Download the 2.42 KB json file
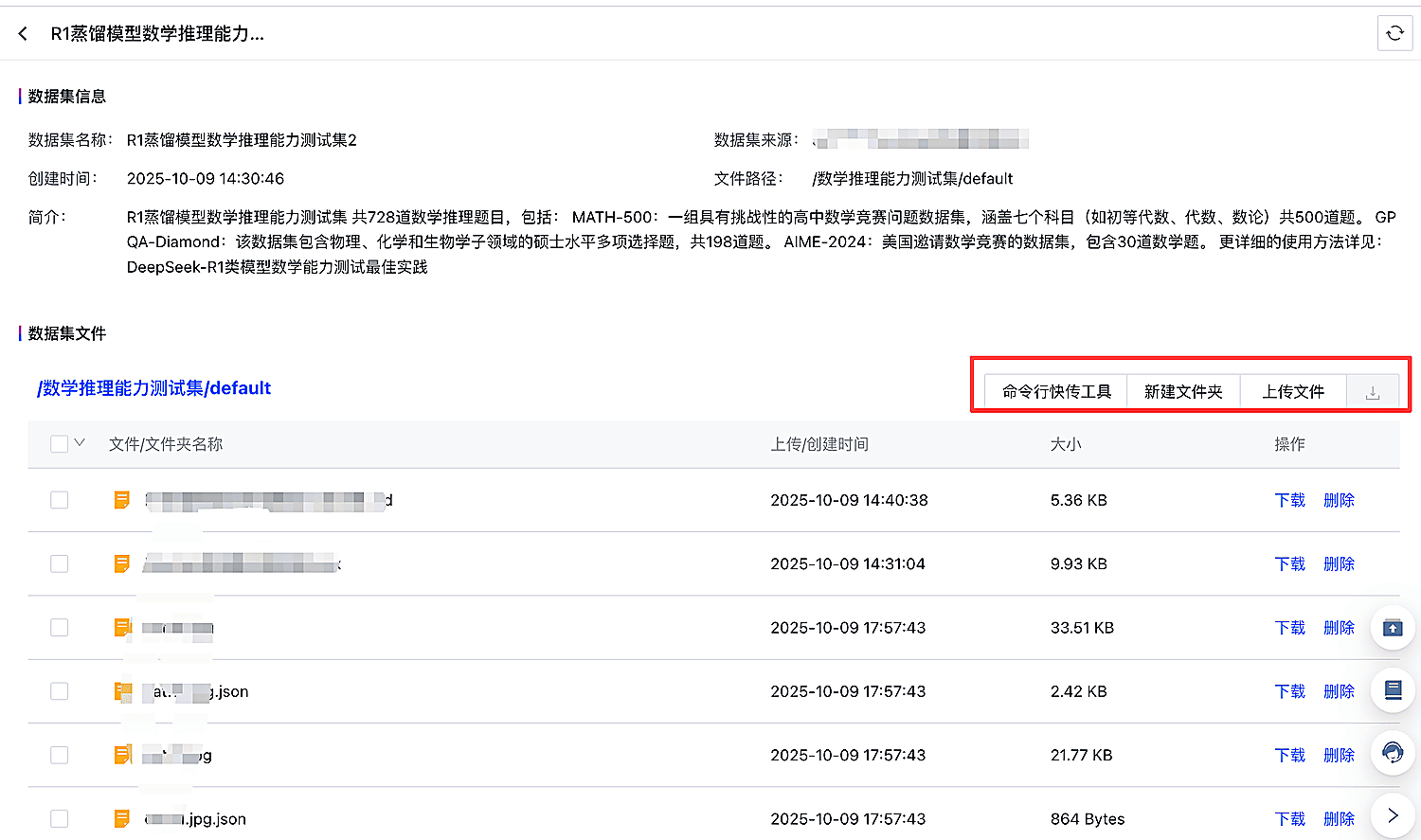This screenshot has width=1421, height=840. point(1289,691)
